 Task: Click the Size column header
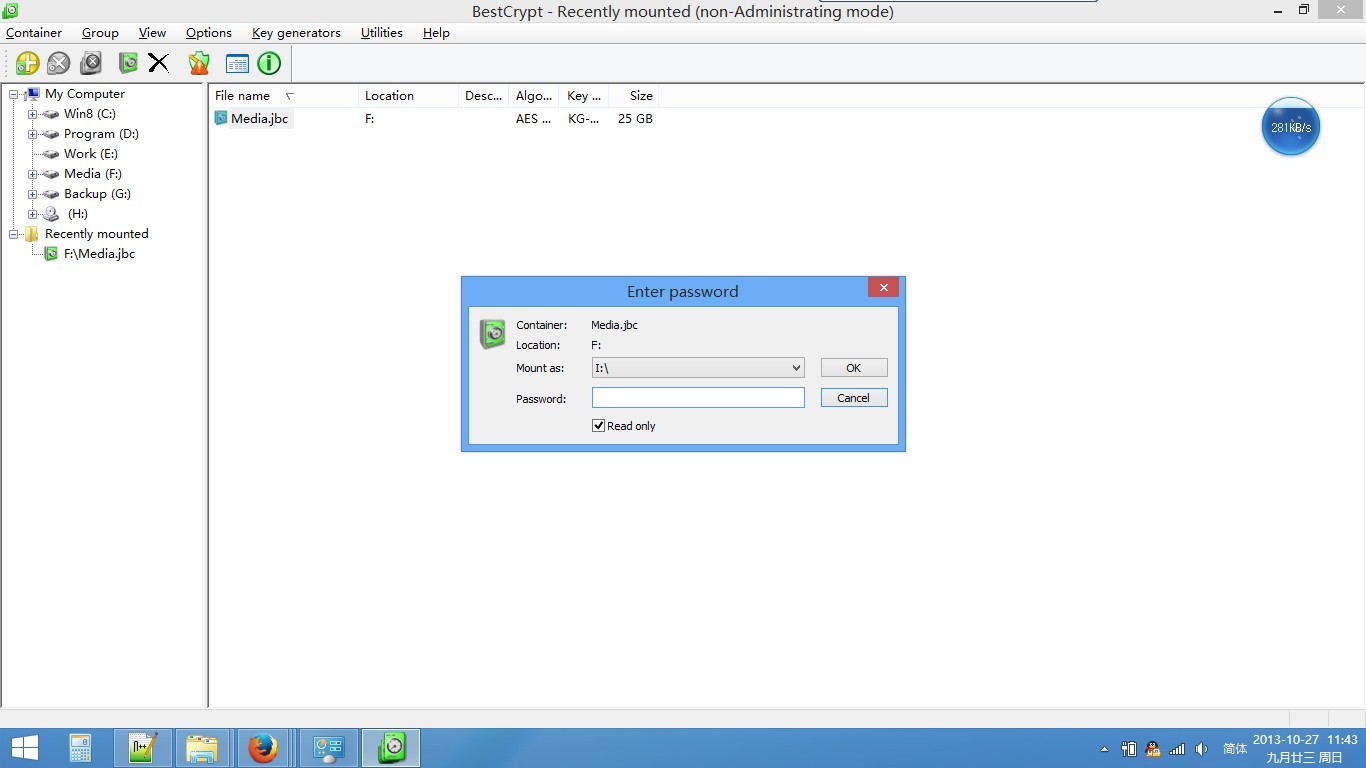(x=634, y=96)
